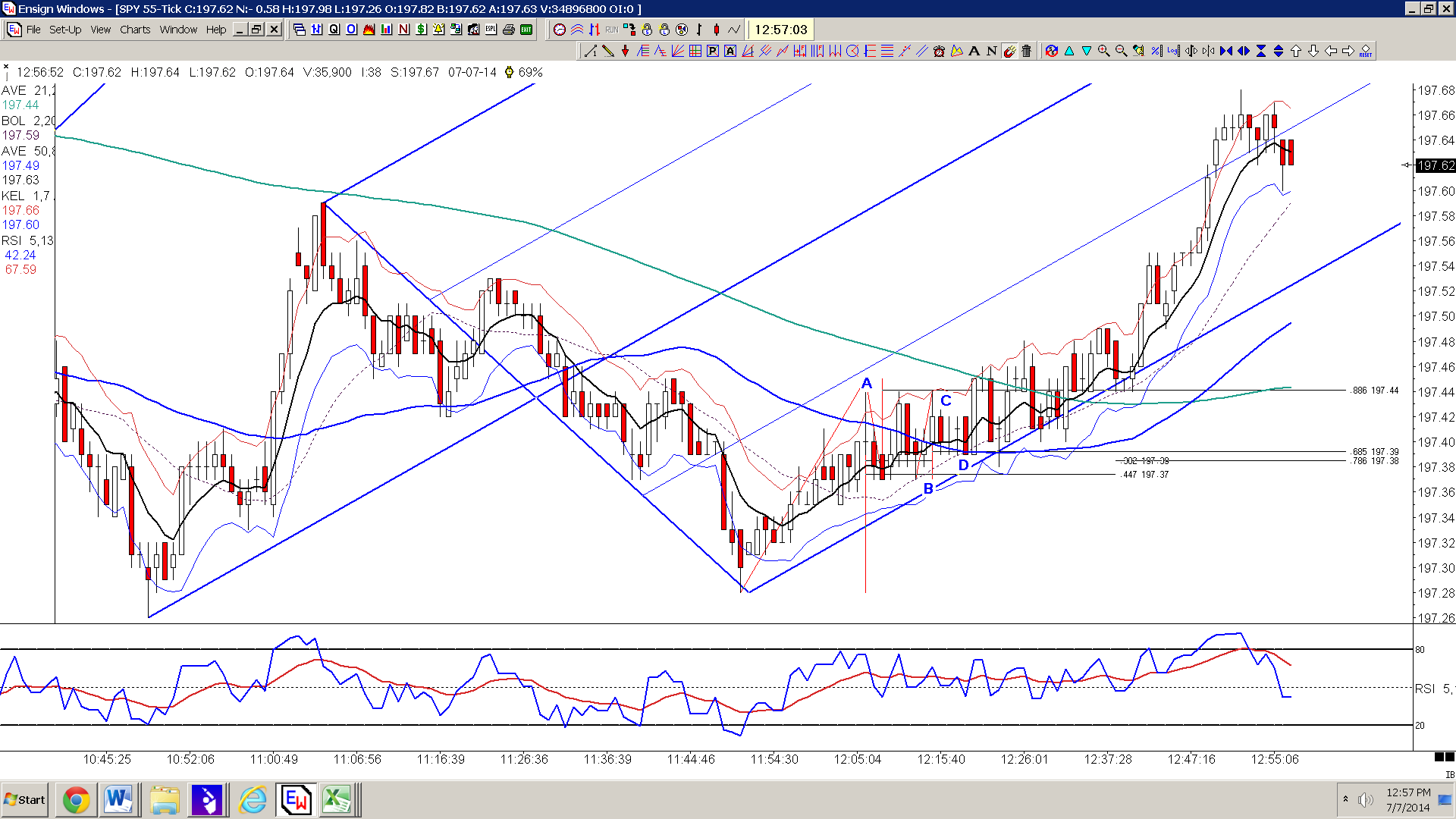The height and width of the screenshot is (819, 1456).
Task: Click the chart up arrow button
Action: 1296,51
